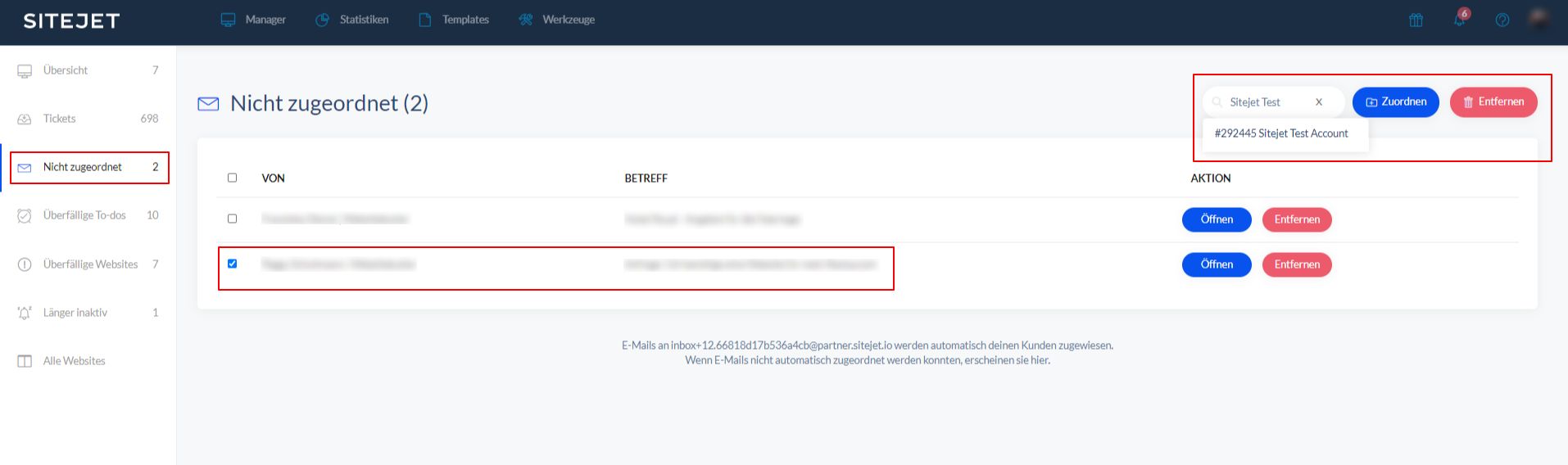Image resolution: width=1568 pixels, height=465 pixels.
Task: Click the envelope icon beside Nicht zugeordnet heading
Action: 208,104
